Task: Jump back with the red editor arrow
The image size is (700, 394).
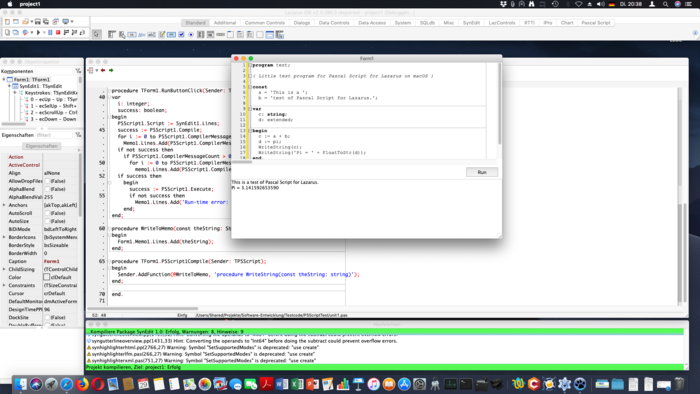Action: click(103, 70)
